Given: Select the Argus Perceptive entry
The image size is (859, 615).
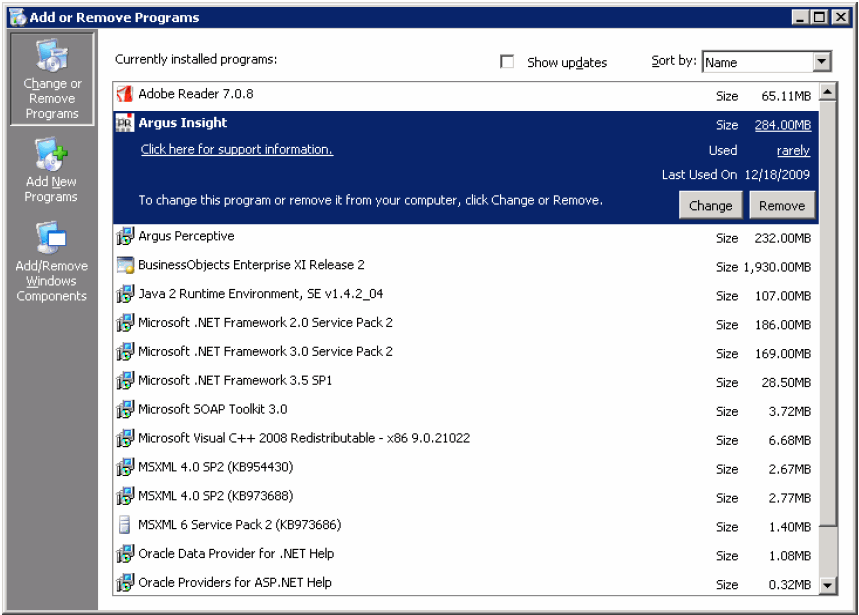Looking at the screenshot, I should [466, 237].
